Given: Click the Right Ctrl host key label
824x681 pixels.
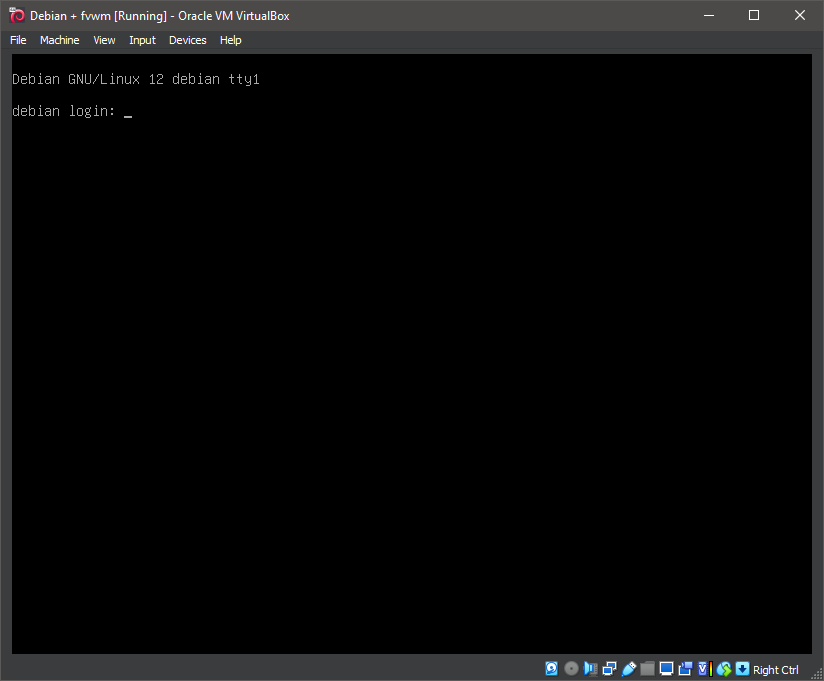Looking at the screenshot, I should click(x=776, y=670).
